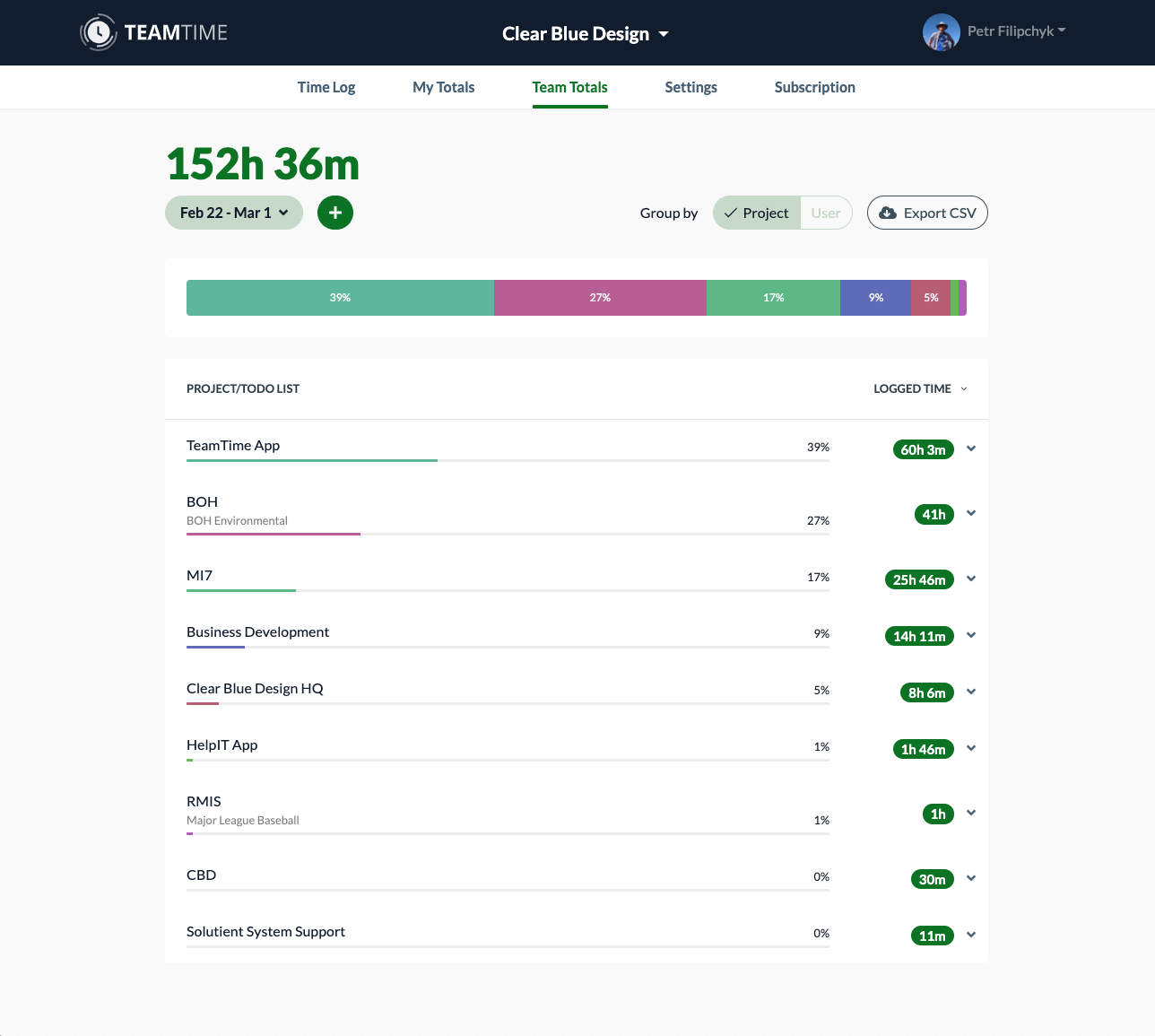This screenshot has width=1155, height=1036.
Task: Group totals by Project
Action: click(757, 213)
